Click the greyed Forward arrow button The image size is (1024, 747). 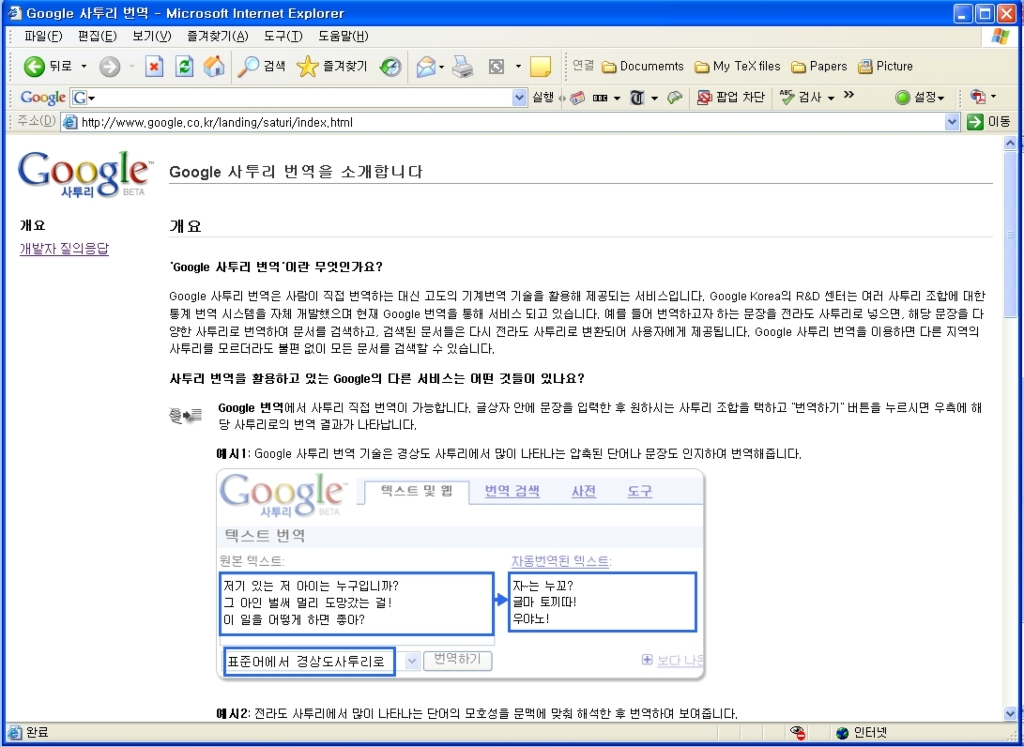point(110,66)
